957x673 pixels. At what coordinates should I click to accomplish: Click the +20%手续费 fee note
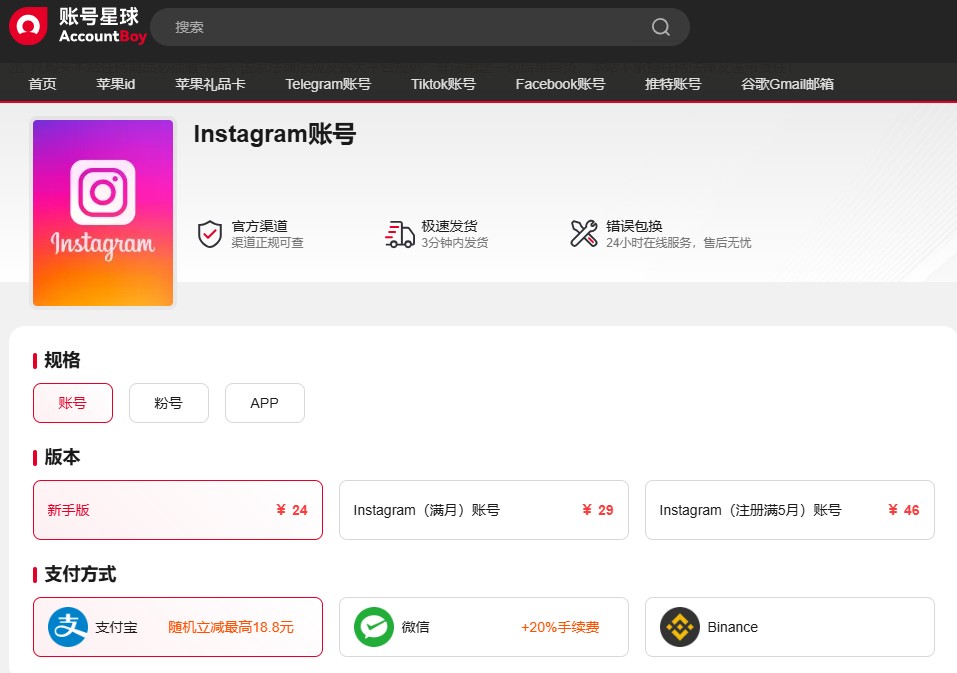(560, 627)
